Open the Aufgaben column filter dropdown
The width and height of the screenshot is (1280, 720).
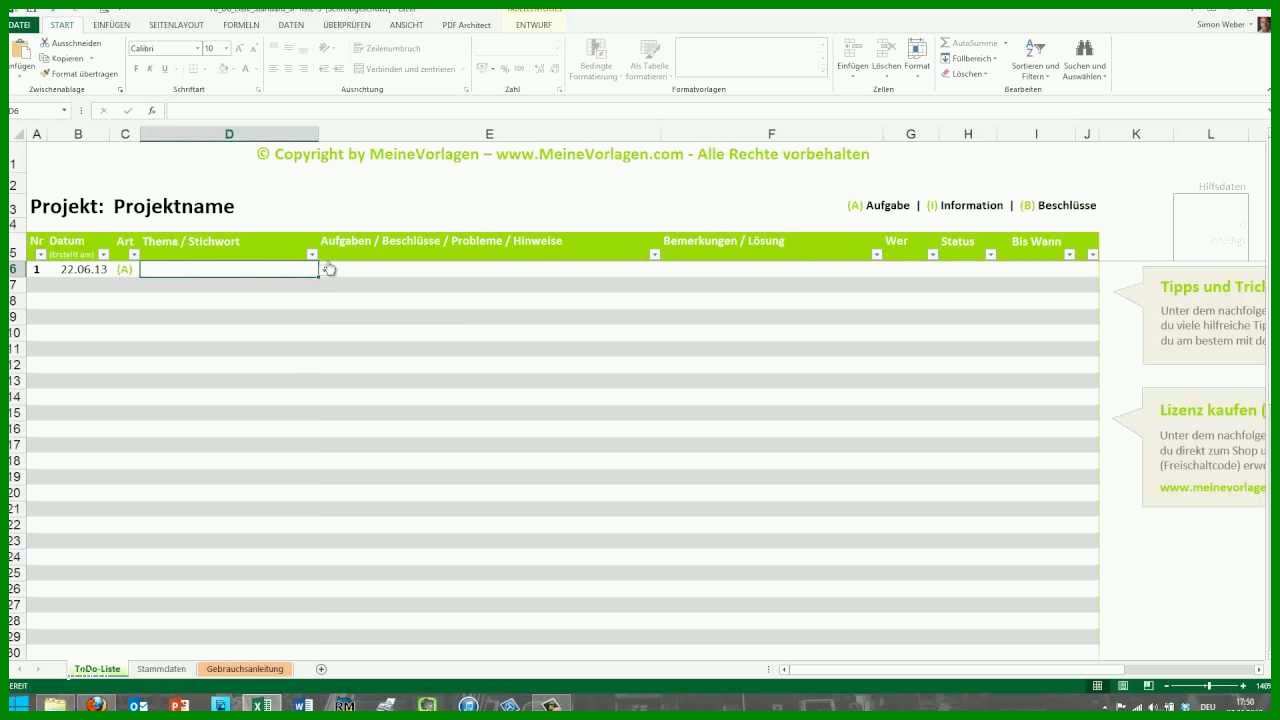(655, 255)
